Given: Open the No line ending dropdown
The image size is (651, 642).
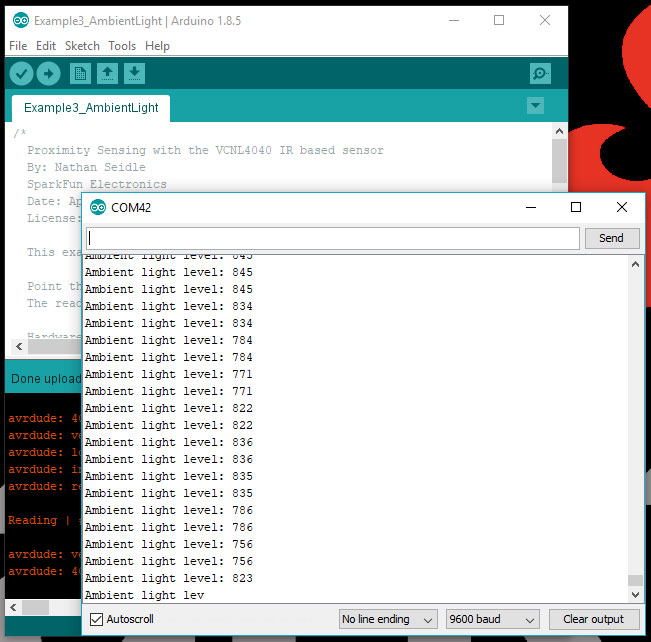Looking at the screenshot, I should pyautogui.click(x=388, y=619).
